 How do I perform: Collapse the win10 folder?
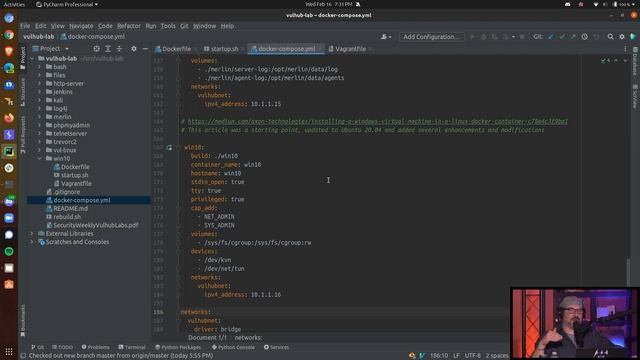40,158
